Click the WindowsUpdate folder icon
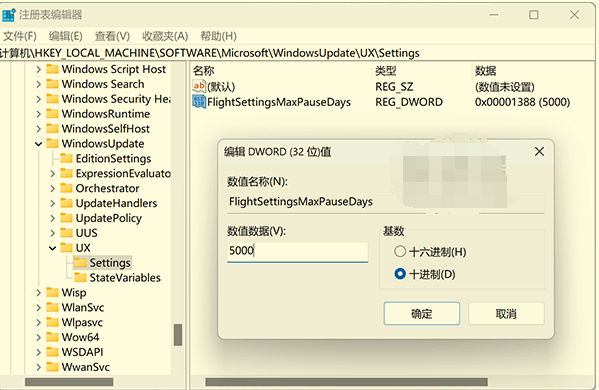The width and height of the screenshot is (599, 390). click(52, 144)
